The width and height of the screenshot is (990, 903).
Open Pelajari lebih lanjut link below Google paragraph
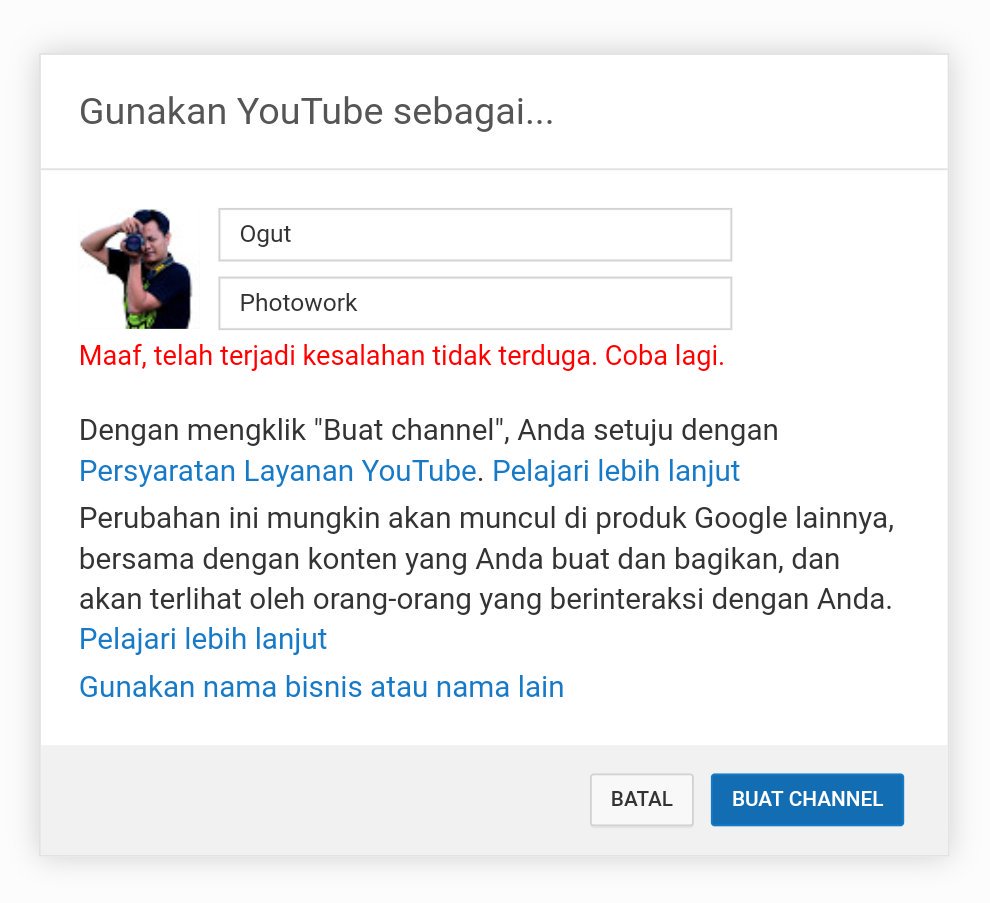point(203,639)
